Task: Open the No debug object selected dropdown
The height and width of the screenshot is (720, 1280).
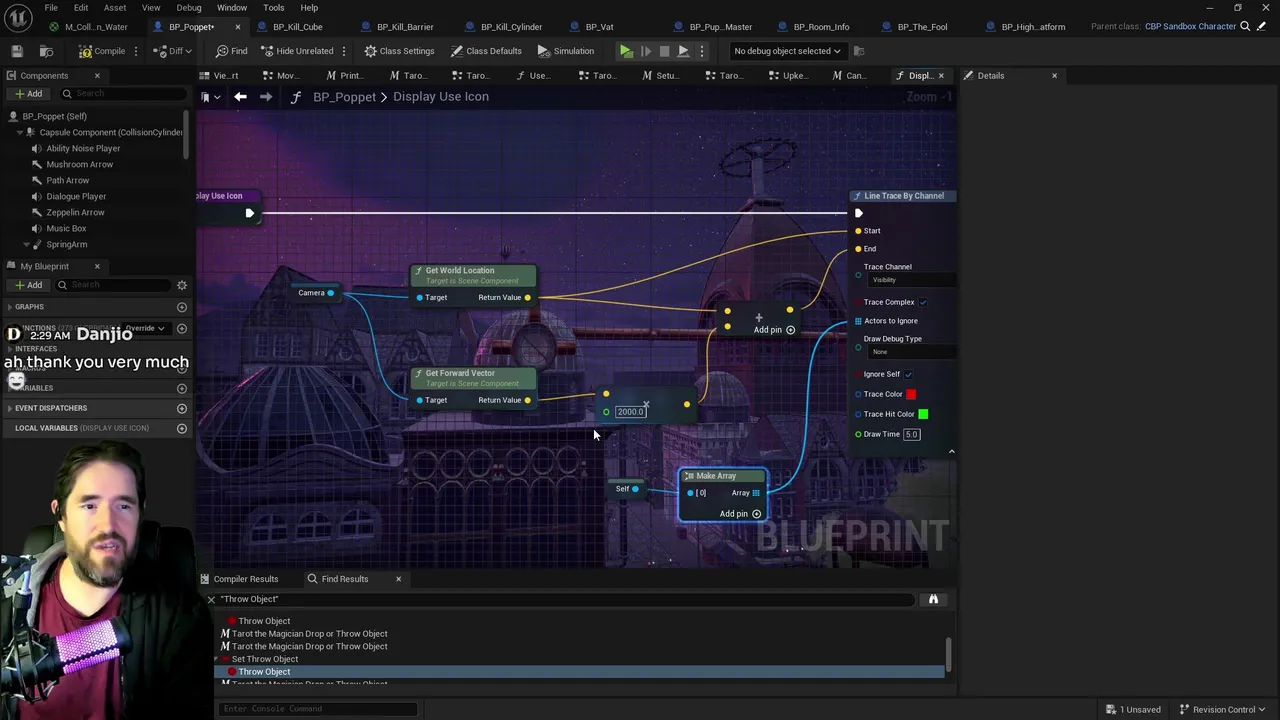Action: pyautogui.click(x=787, y=51)
